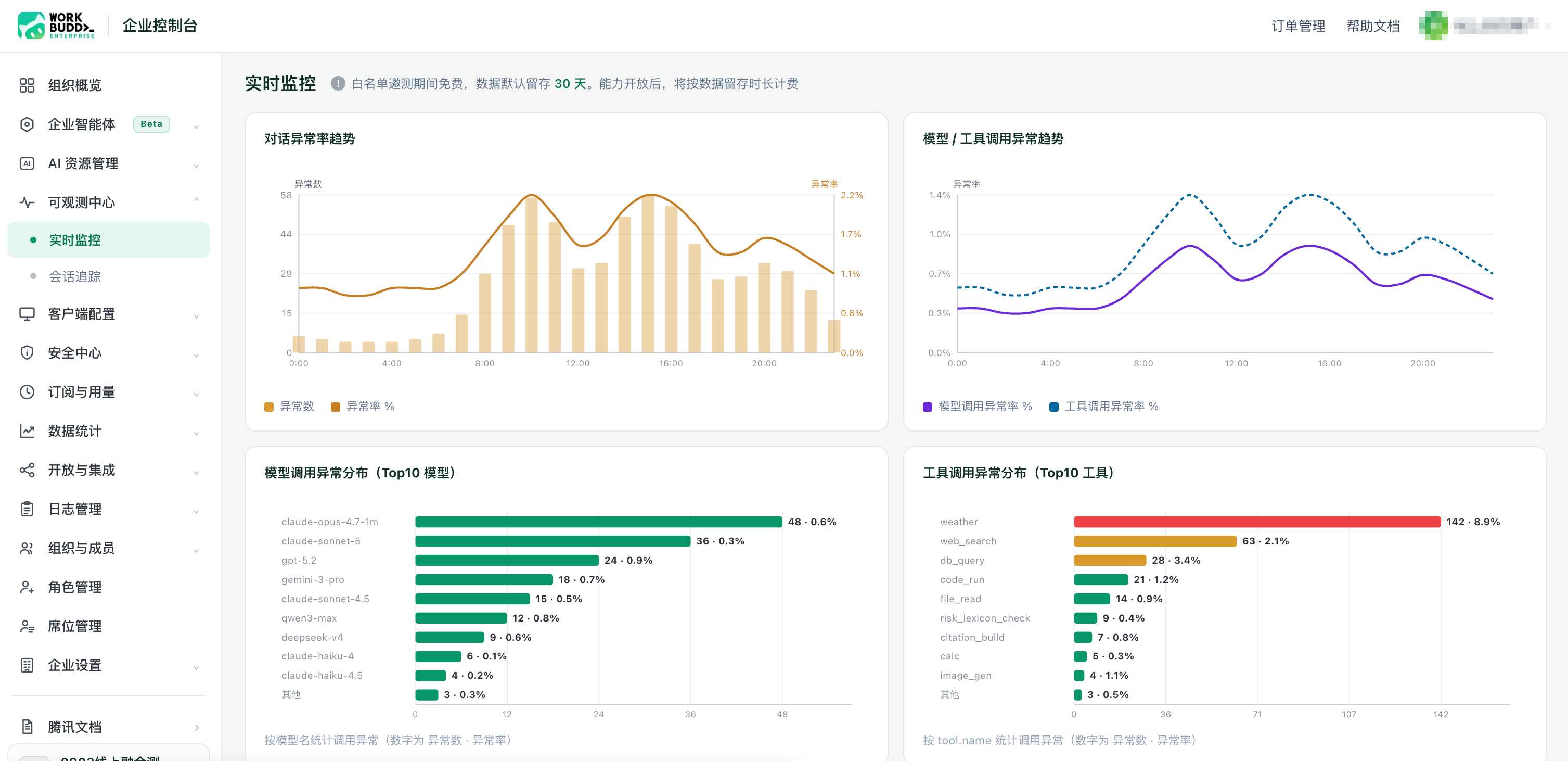Expand the 企业智能体 menu chevron
This screenshot has width=1568, height=761.
pyautogui.click(x=196, y=126)
